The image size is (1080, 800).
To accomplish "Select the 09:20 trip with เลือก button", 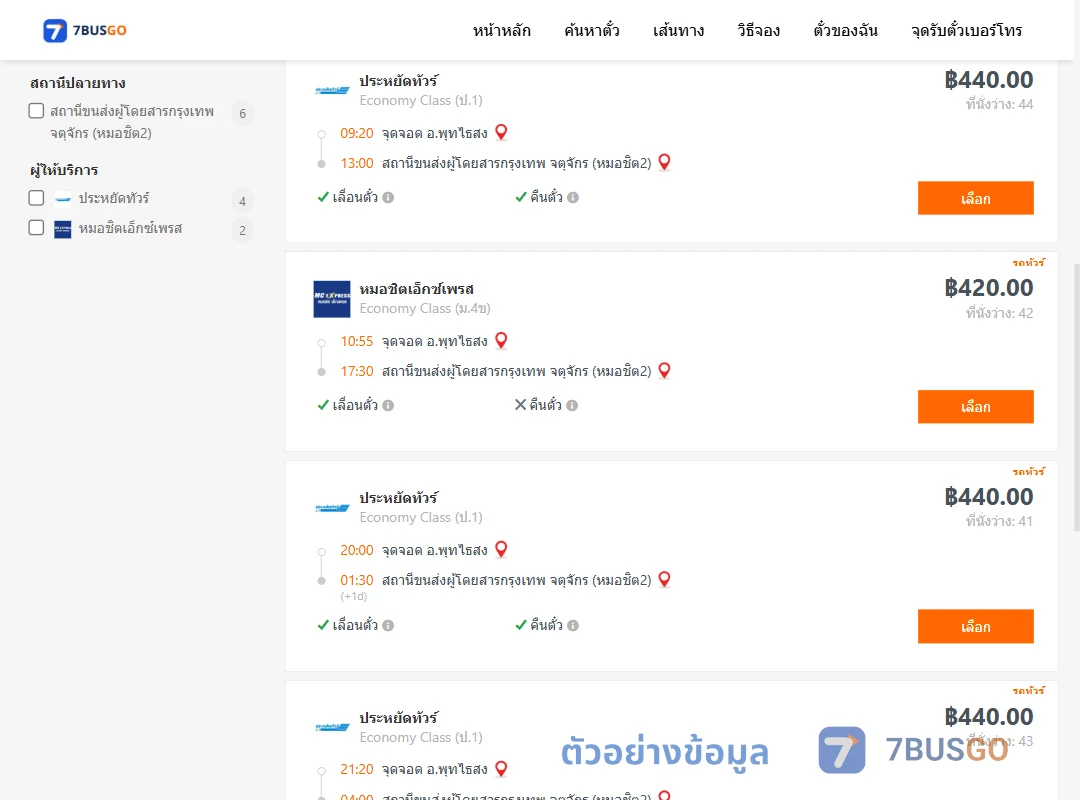I will click(x=975, y=198).
